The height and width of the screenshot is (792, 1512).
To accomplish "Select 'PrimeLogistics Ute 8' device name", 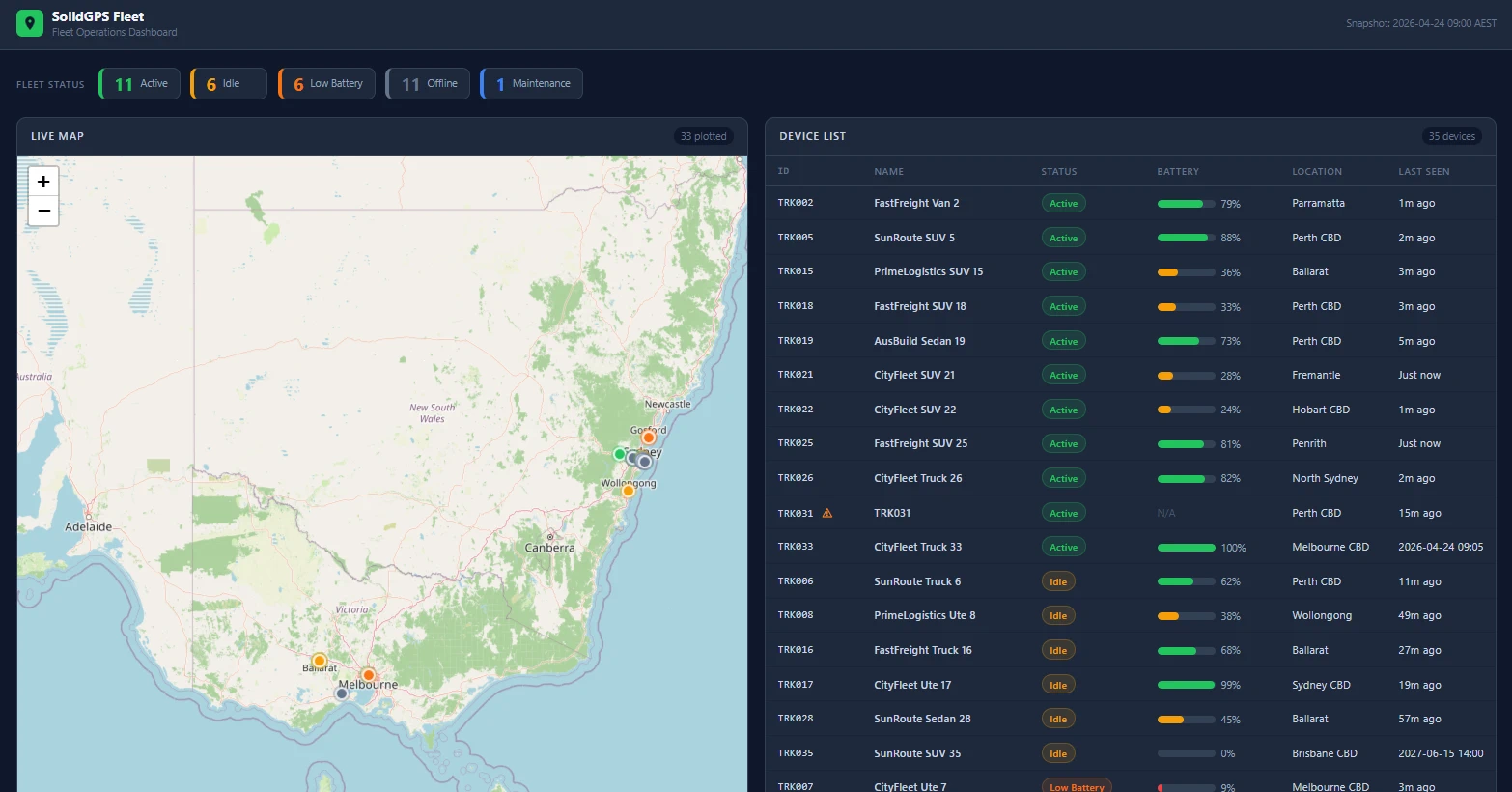I will pos(924,615).
